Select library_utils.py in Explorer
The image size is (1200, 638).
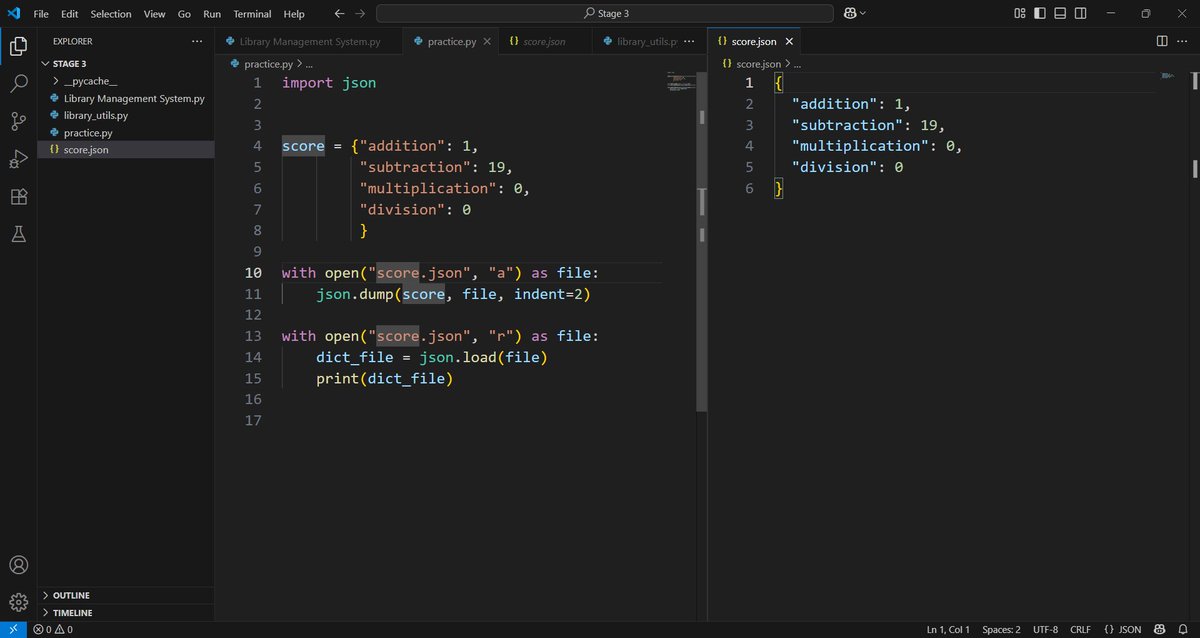coord(125,115)
